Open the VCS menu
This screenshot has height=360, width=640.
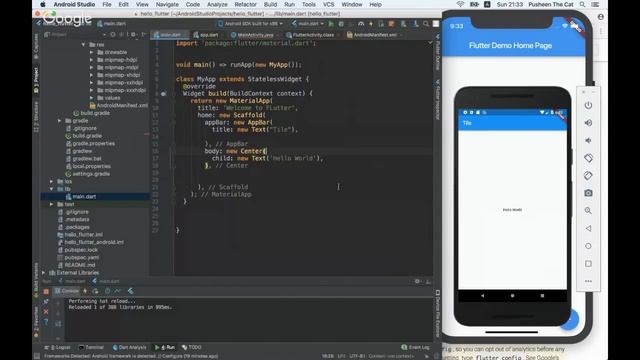329,4
